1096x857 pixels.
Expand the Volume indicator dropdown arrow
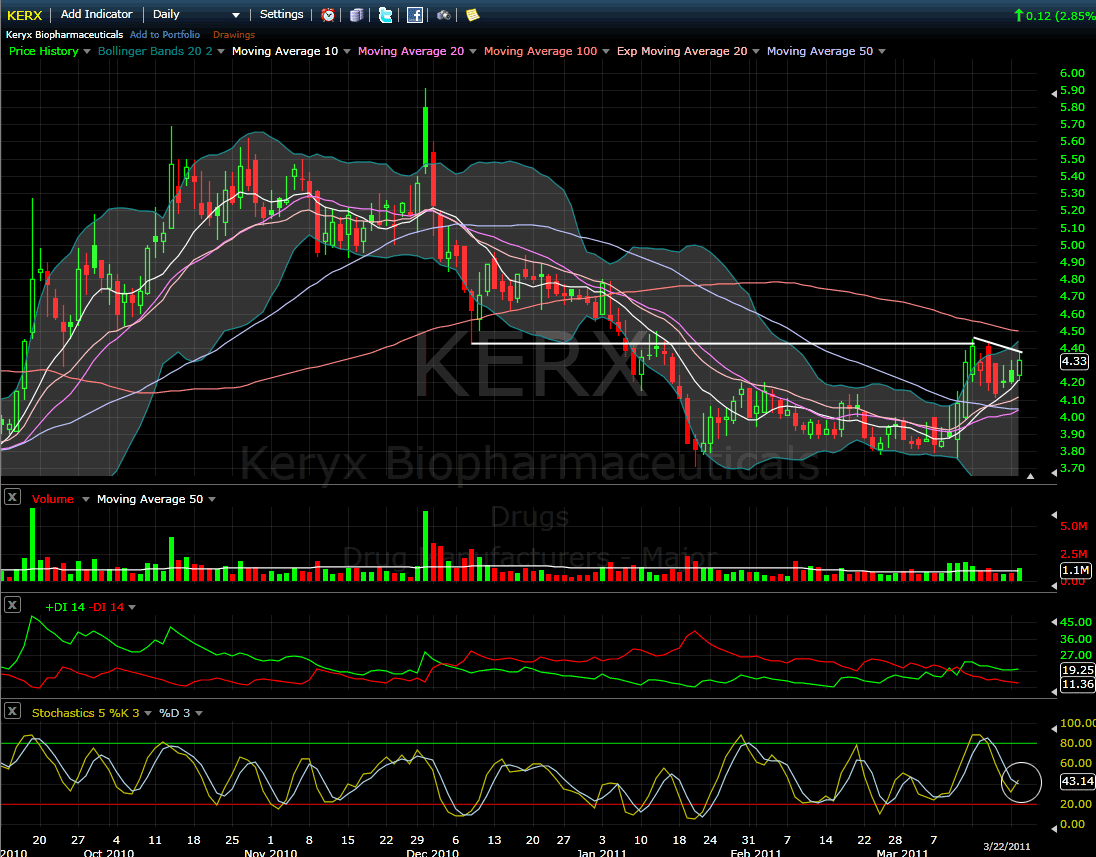click(x=86, y=499)
